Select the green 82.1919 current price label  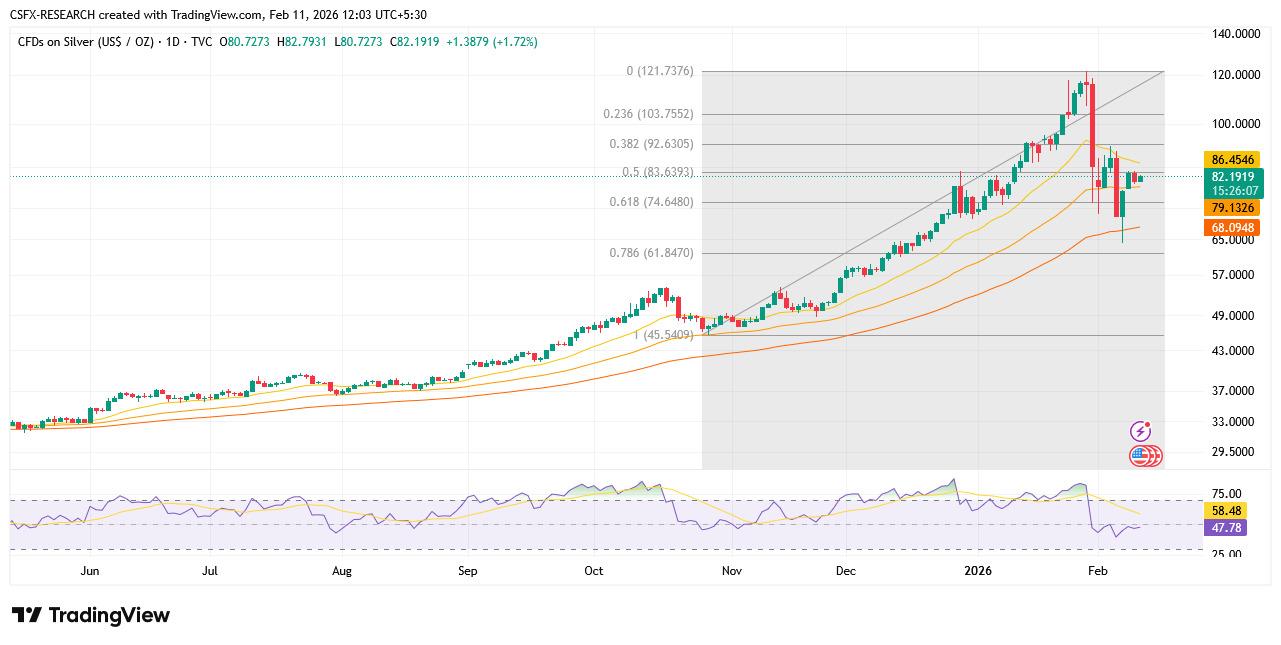tap(1233, 177)
